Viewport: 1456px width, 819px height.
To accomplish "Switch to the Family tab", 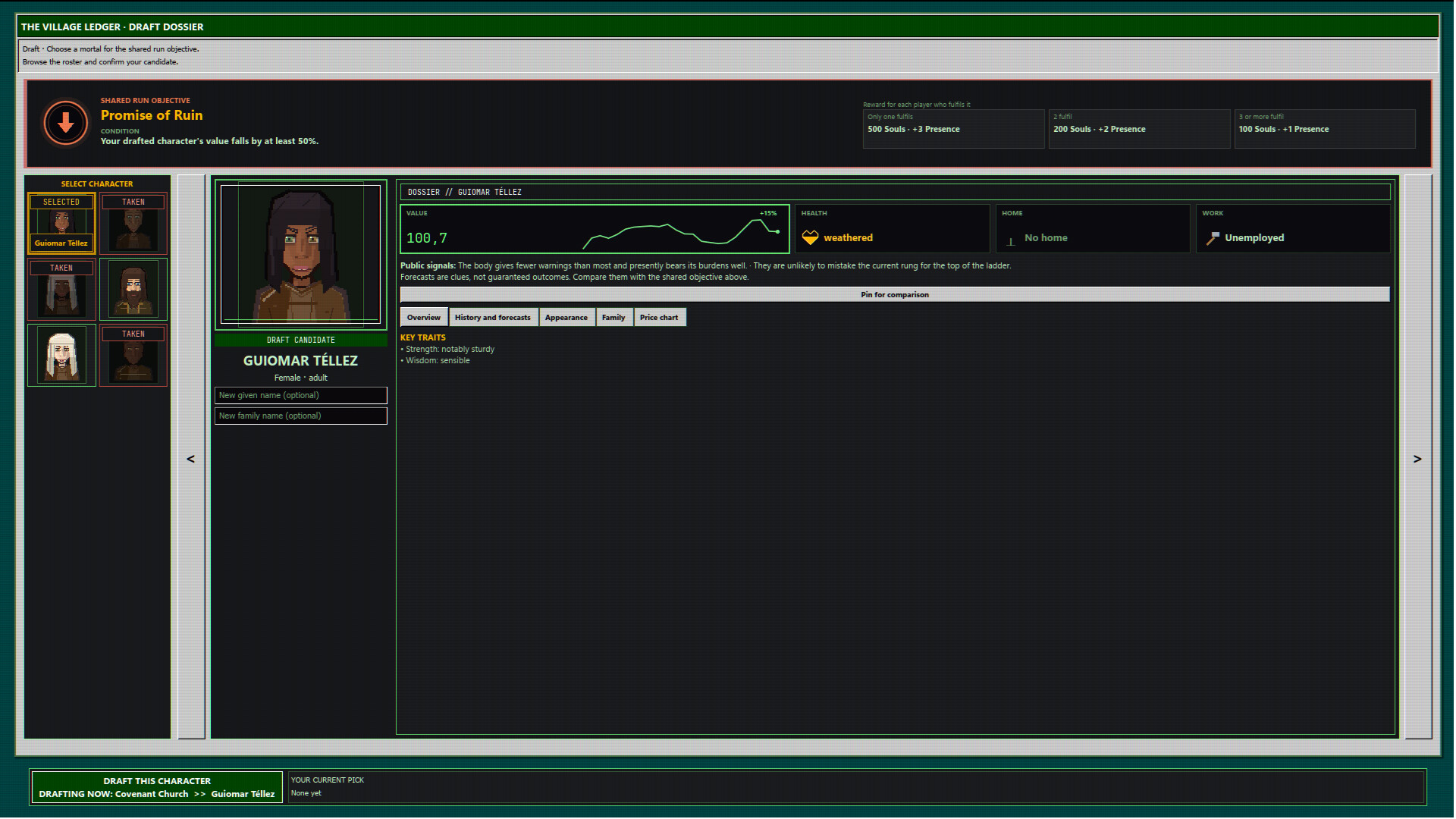I will (x=613, y=317).
